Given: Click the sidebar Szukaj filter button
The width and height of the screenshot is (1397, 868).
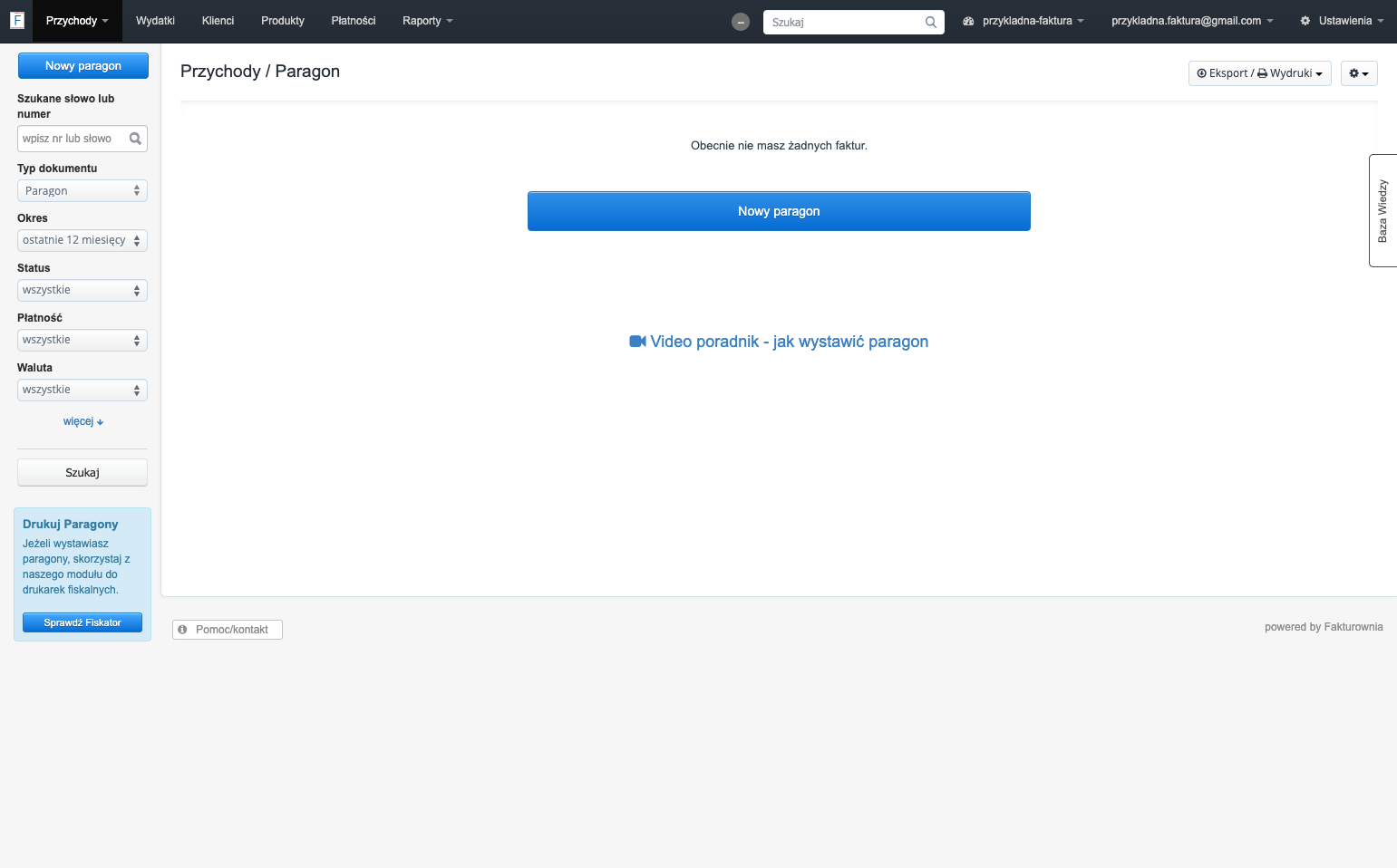Looking at the screenshot, I should tap(82, 473).
